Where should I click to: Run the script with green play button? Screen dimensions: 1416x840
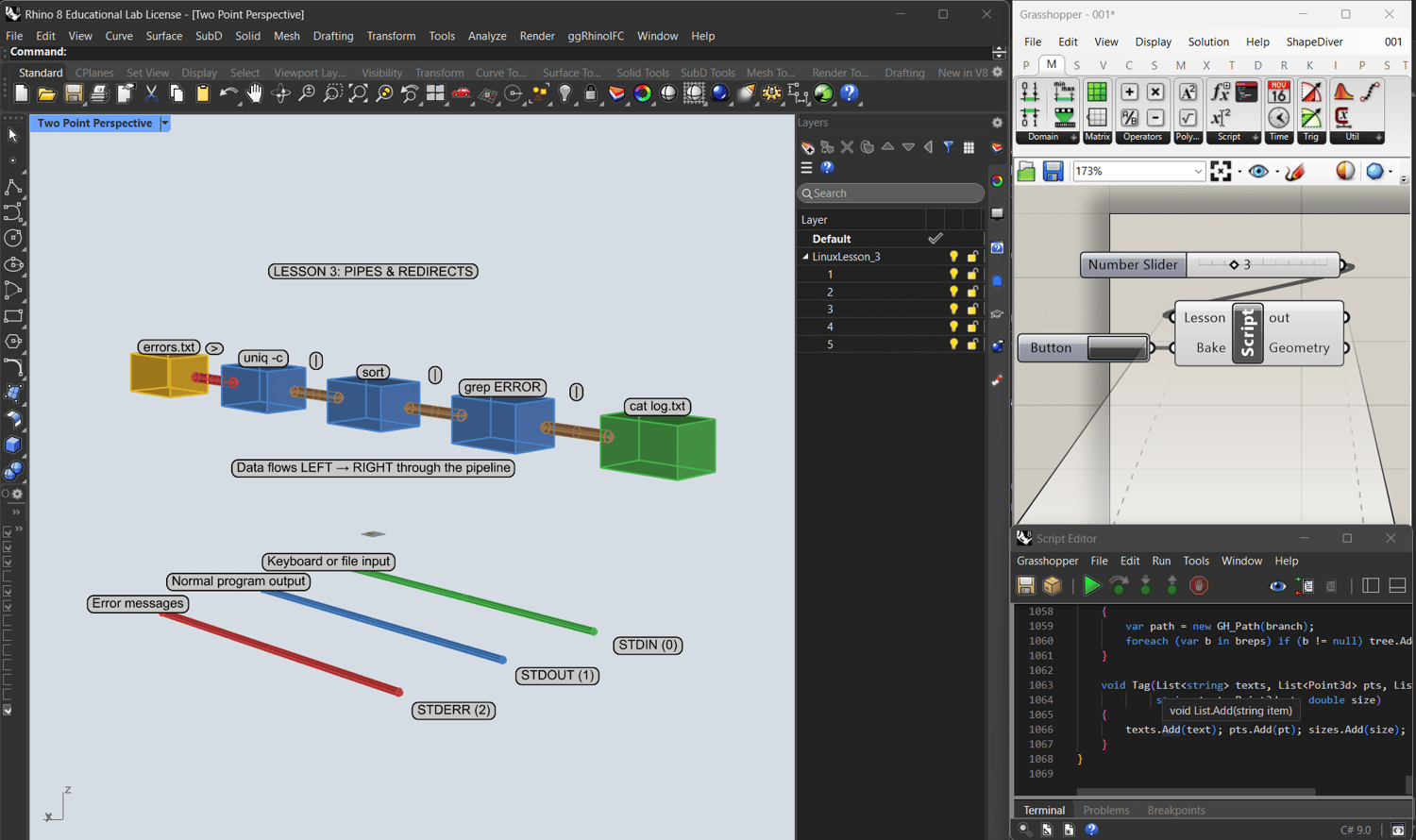(x=1091, y=586)
